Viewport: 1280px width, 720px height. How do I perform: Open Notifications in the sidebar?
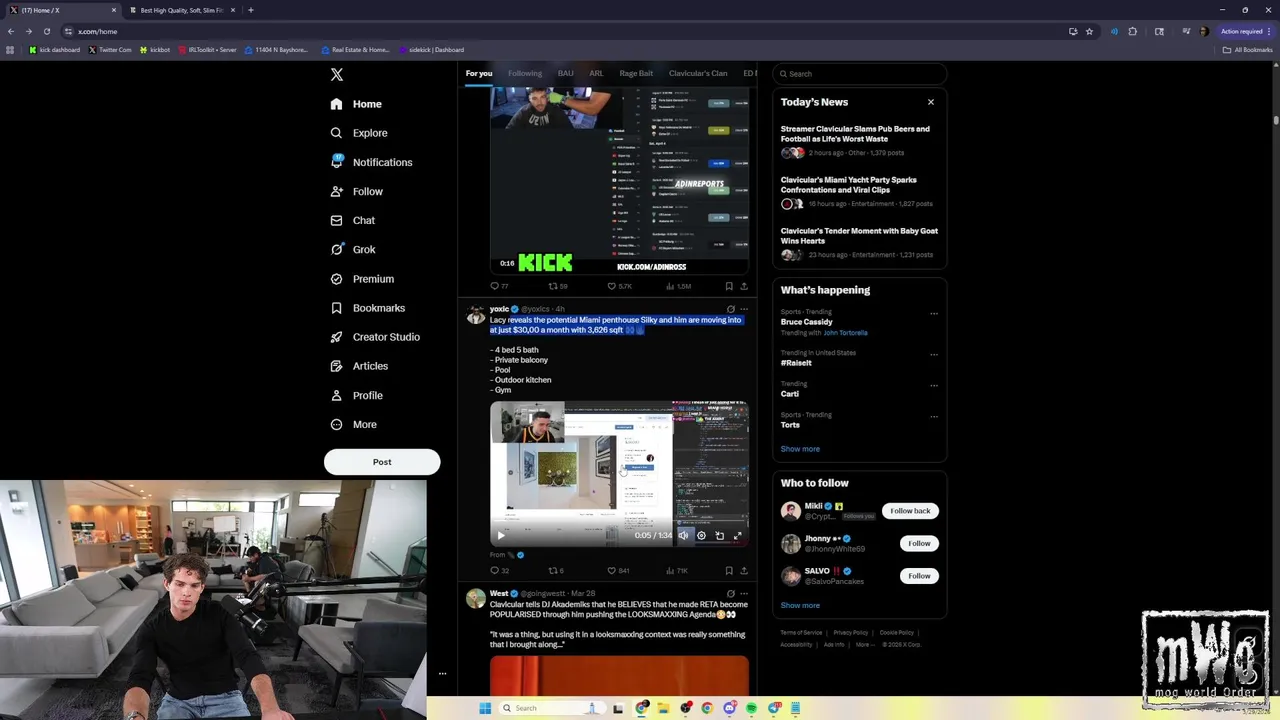pyautogui.click(x=371, y=162)
